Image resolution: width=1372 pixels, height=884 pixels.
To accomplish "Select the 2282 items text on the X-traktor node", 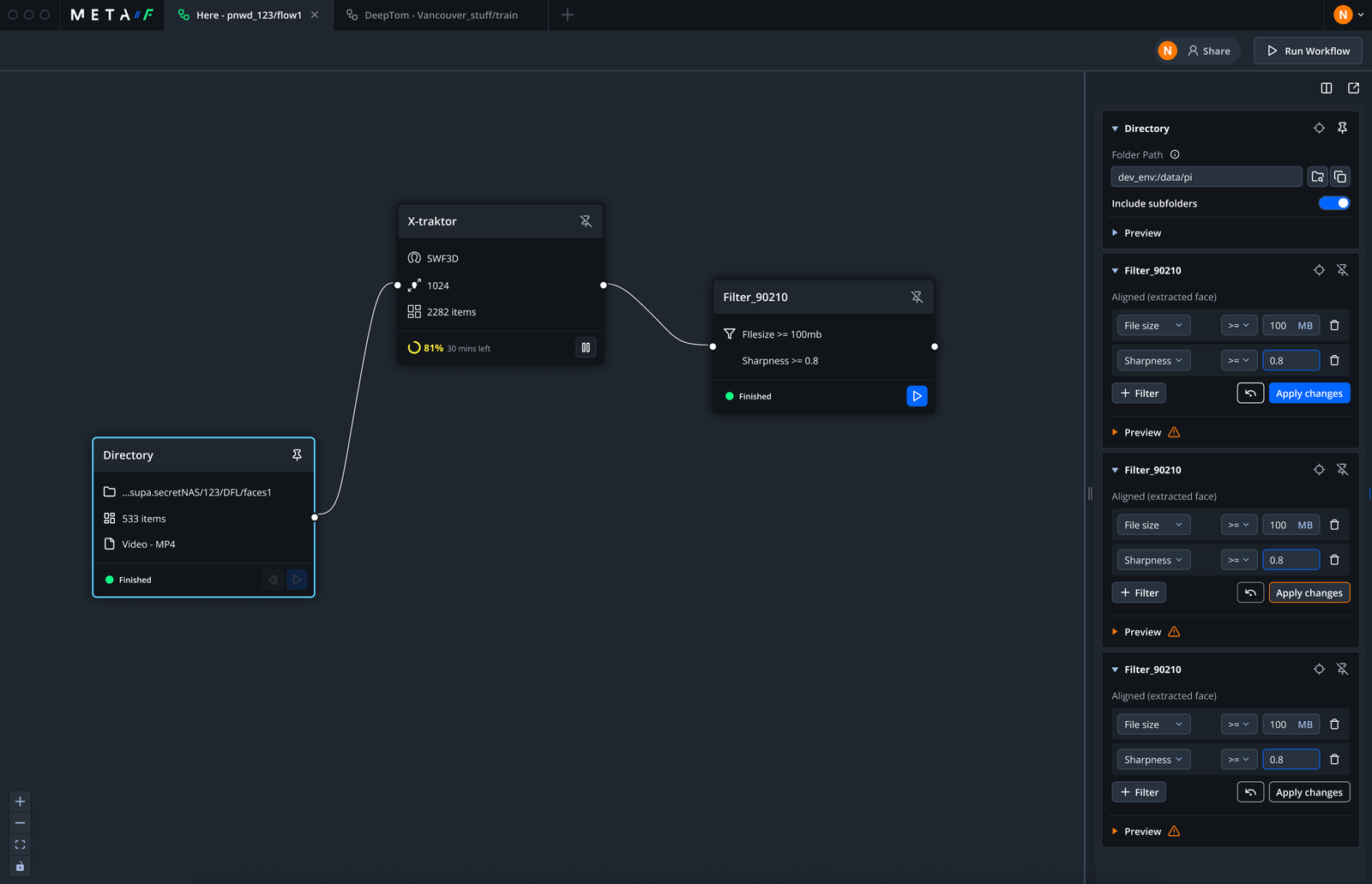I will click(451, 312).
